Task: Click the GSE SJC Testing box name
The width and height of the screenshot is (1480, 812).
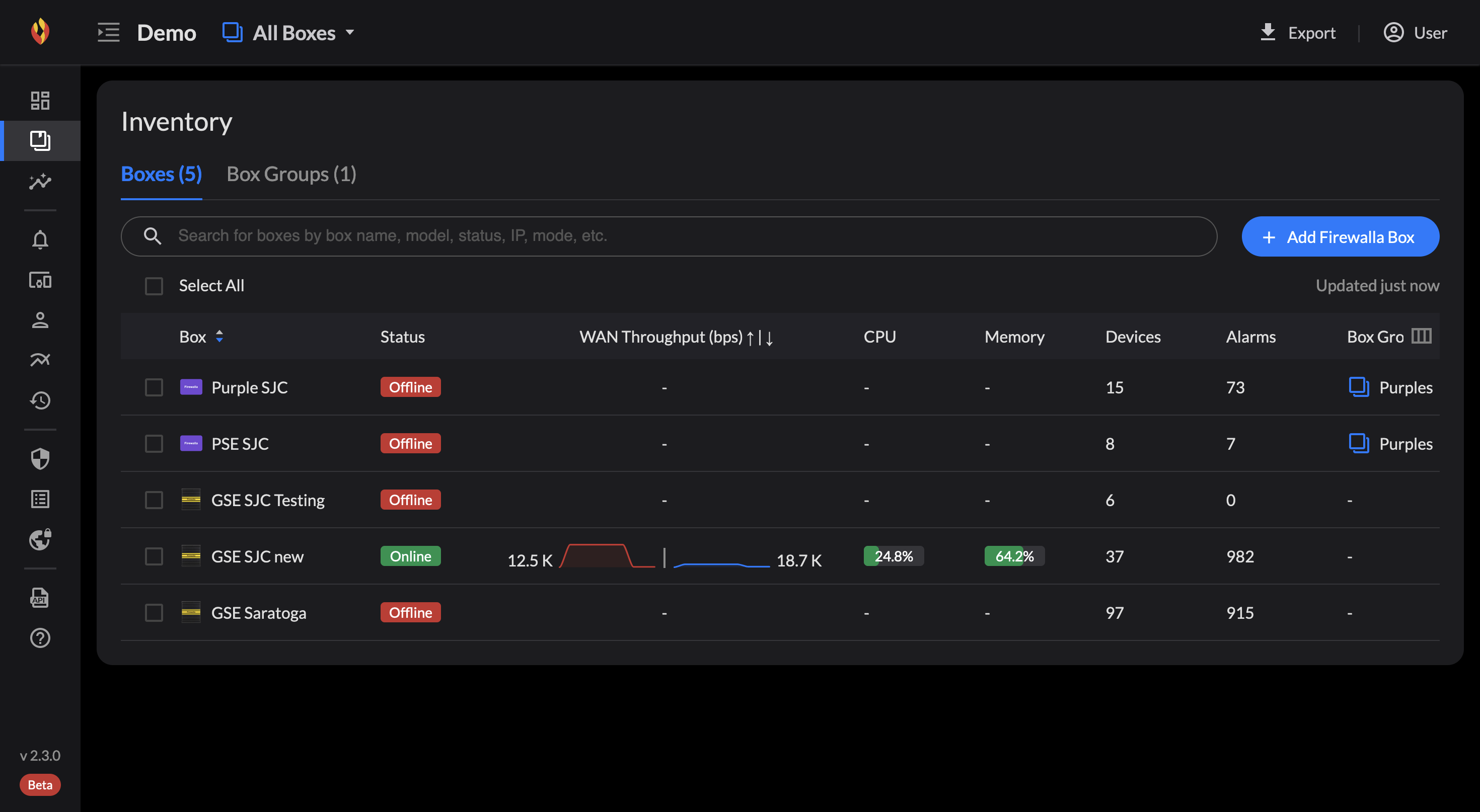Action: click(x=268, y=500)
